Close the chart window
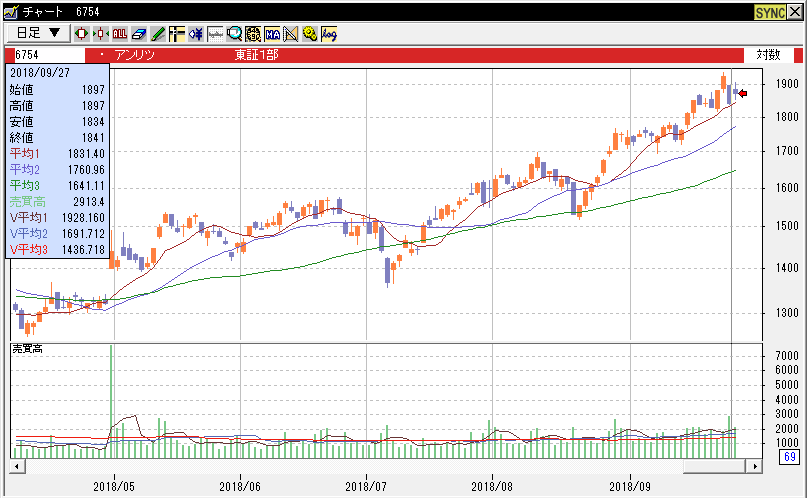Screen dimensions: 807x498 [795, 11]
